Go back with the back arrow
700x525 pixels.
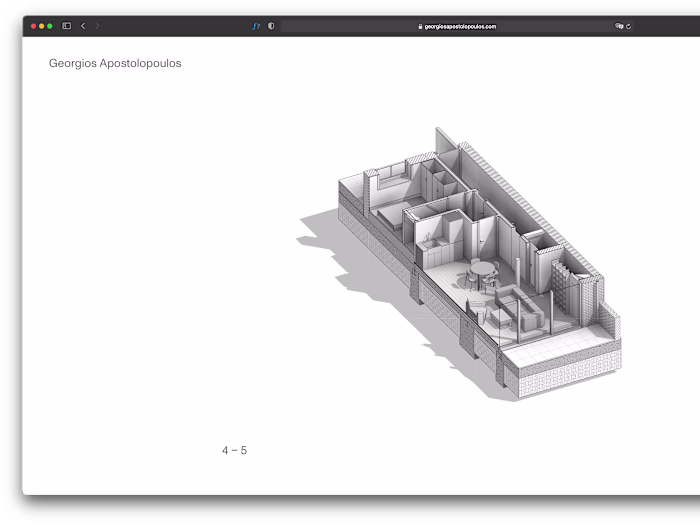point(83,26)
